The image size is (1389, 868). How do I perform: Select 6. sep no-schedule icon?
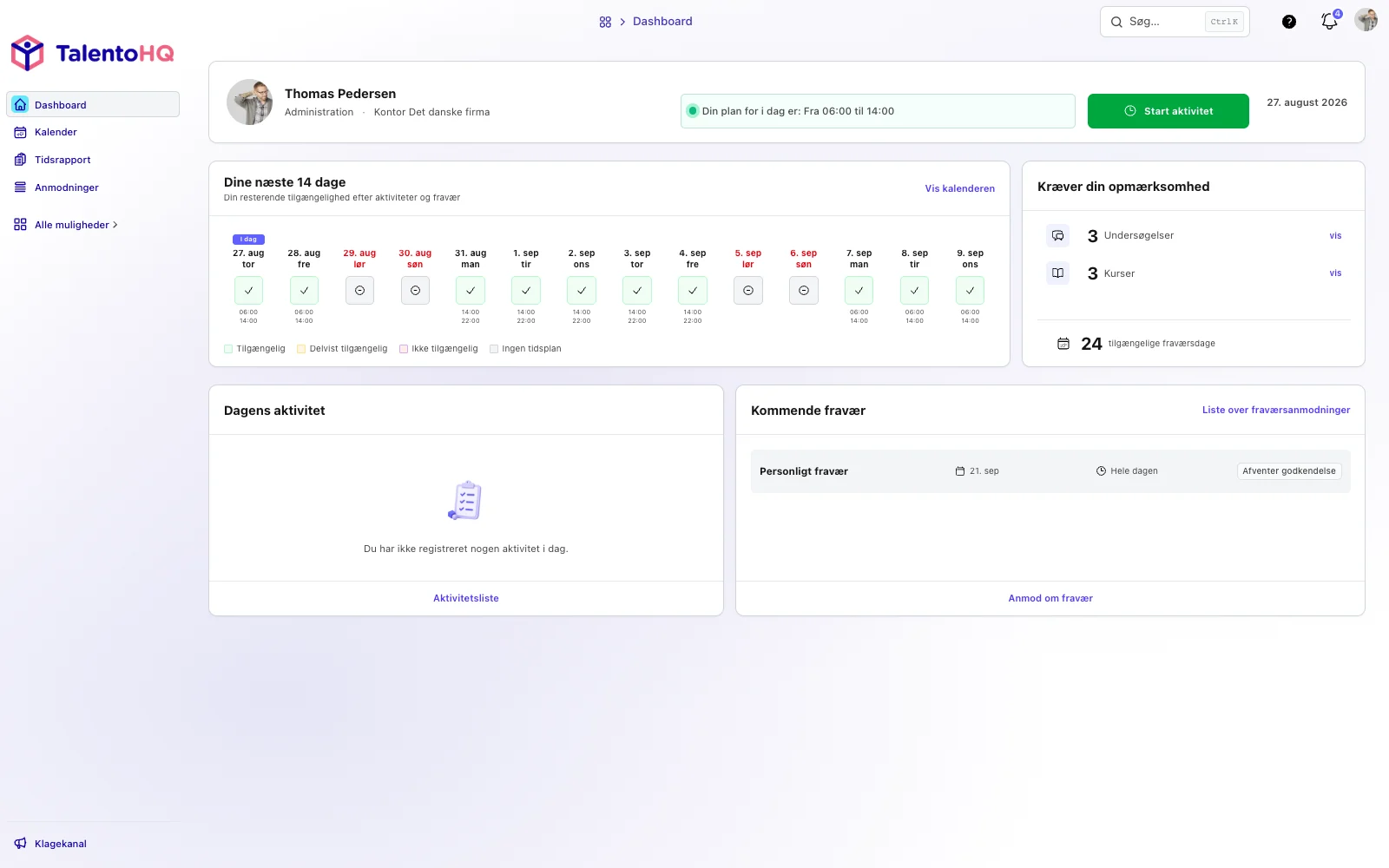(804, 291)
